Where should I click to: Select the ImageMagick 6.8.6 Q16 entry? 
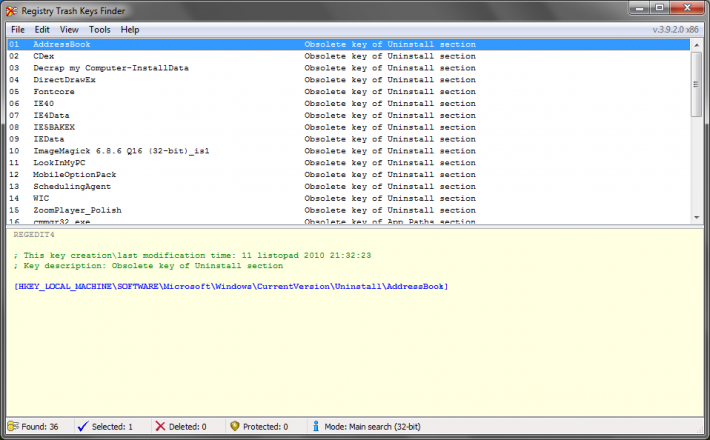(349, 151)
